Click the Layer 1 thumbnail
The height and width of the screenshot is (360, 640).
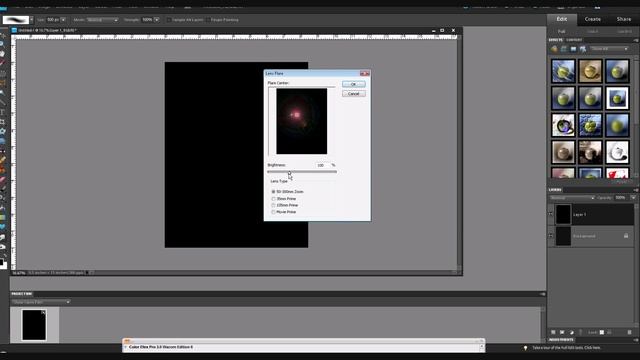[x=563, y=214]
